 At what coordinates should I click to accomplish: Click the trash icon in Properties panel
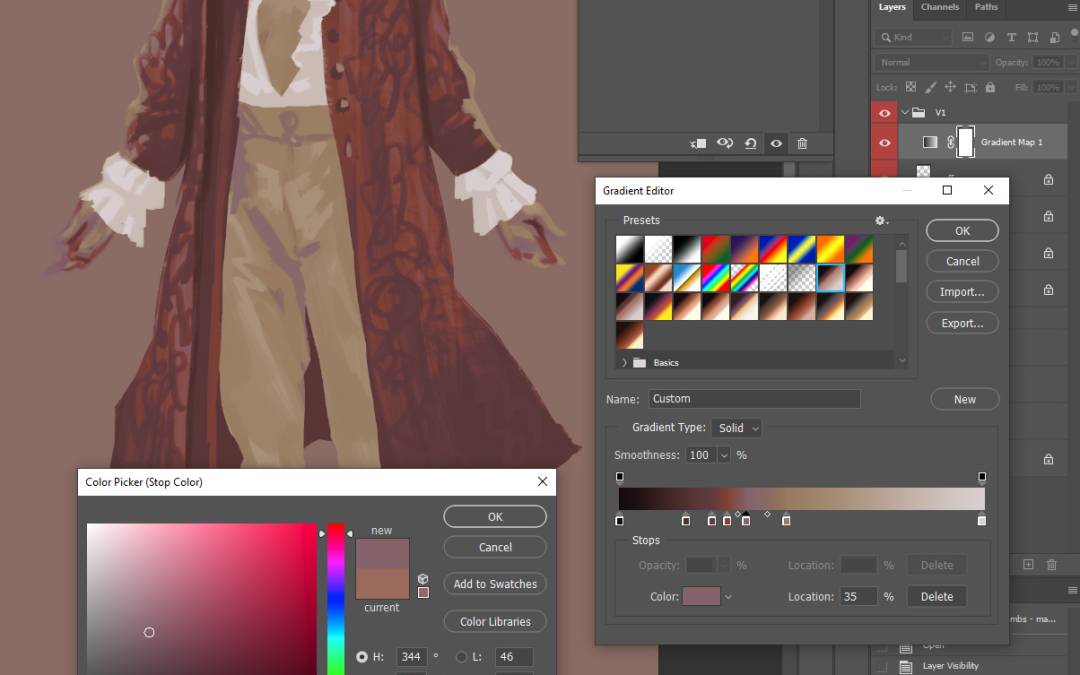pyautogui.click(x=802, y=144)
